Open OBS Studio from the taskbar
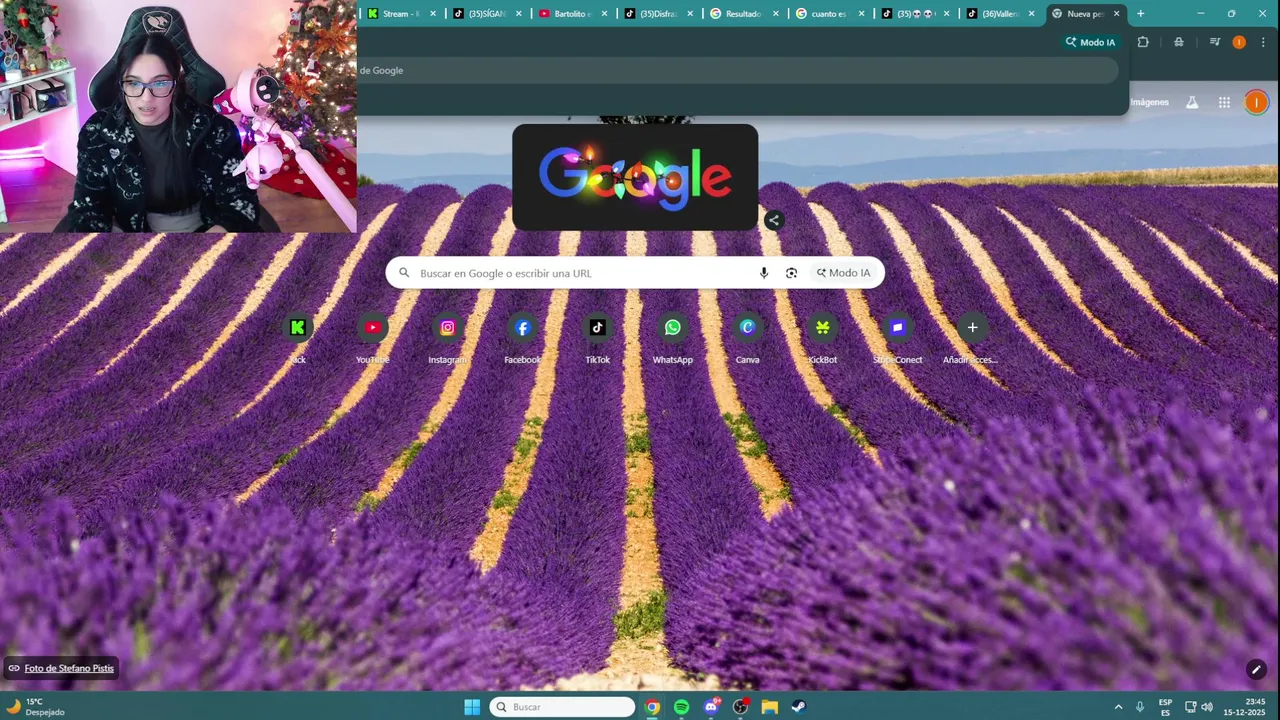 [x=740, y=707]
